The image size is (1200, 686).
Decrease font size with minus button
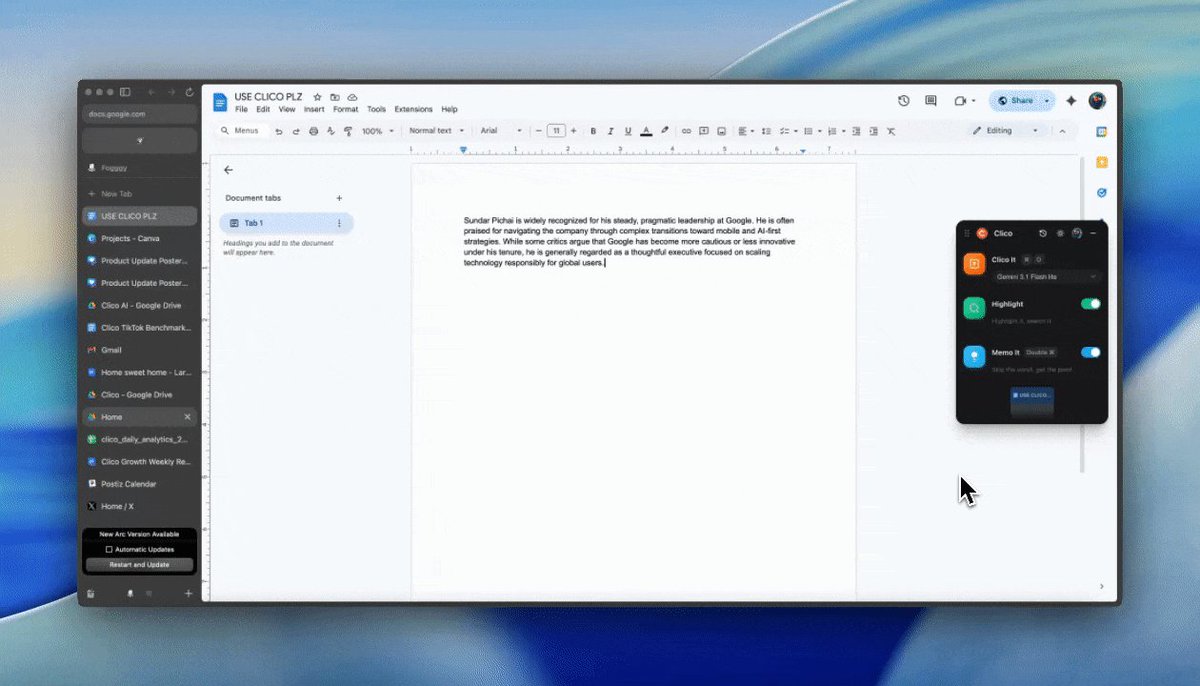pyautogui.click(x=539, y=131)
